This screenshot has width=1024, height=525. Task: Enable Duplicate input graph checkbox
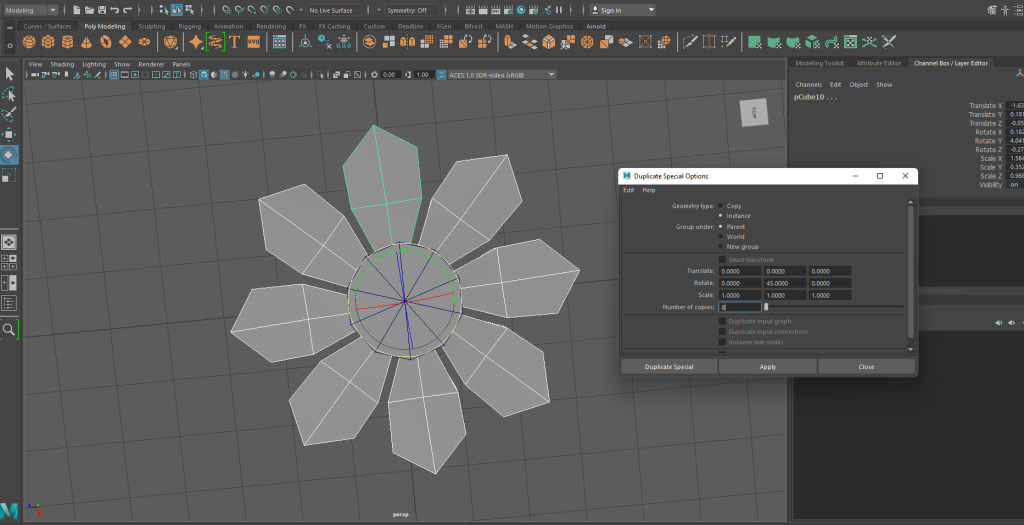[722, 321]
